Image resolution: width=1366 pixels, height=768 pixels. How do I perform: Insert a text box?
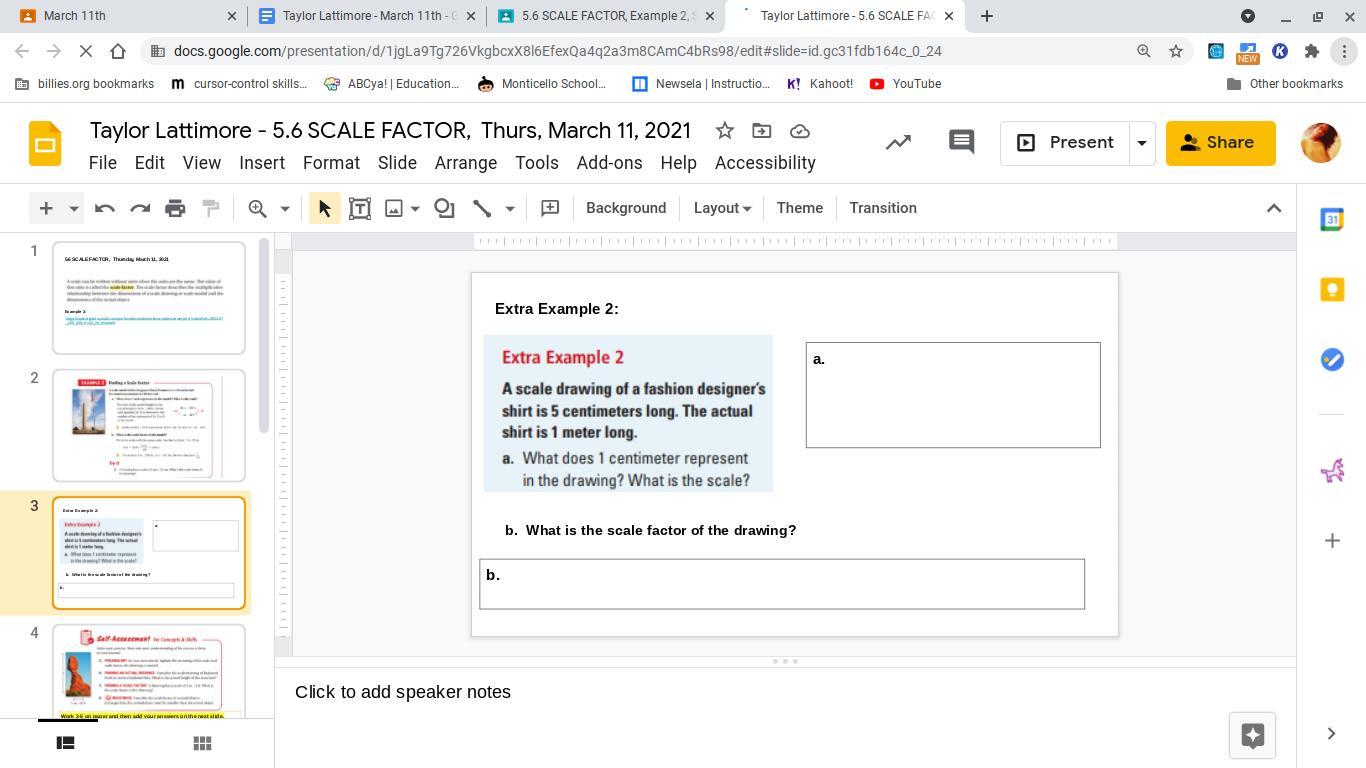[x=360, y=208]
